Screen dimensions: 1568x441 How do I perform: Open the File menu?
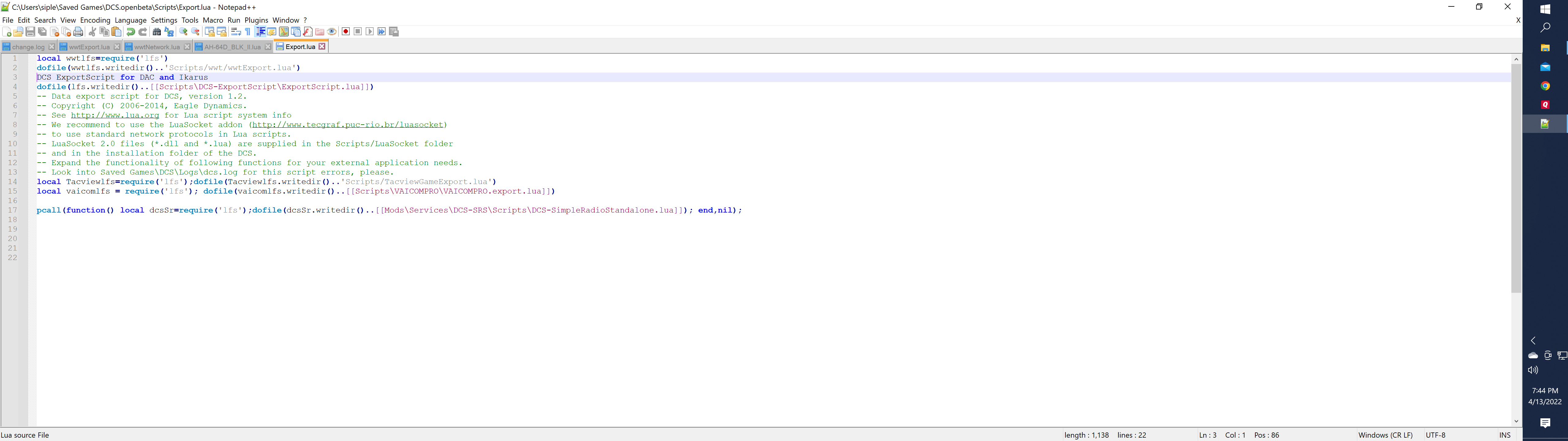(7, 20)
